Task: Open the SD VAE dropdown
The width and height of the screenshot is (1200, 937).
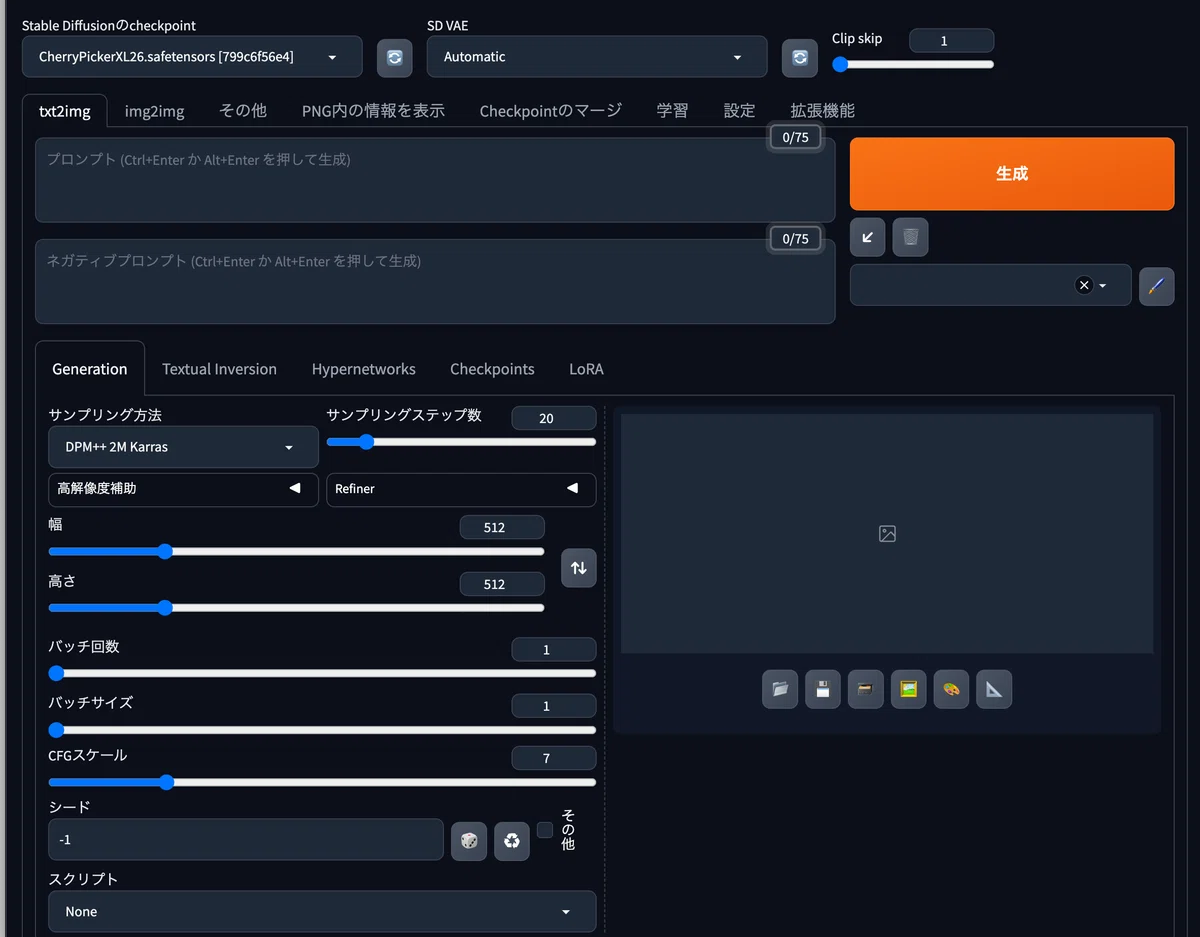Action: click(x=597, y=57)
